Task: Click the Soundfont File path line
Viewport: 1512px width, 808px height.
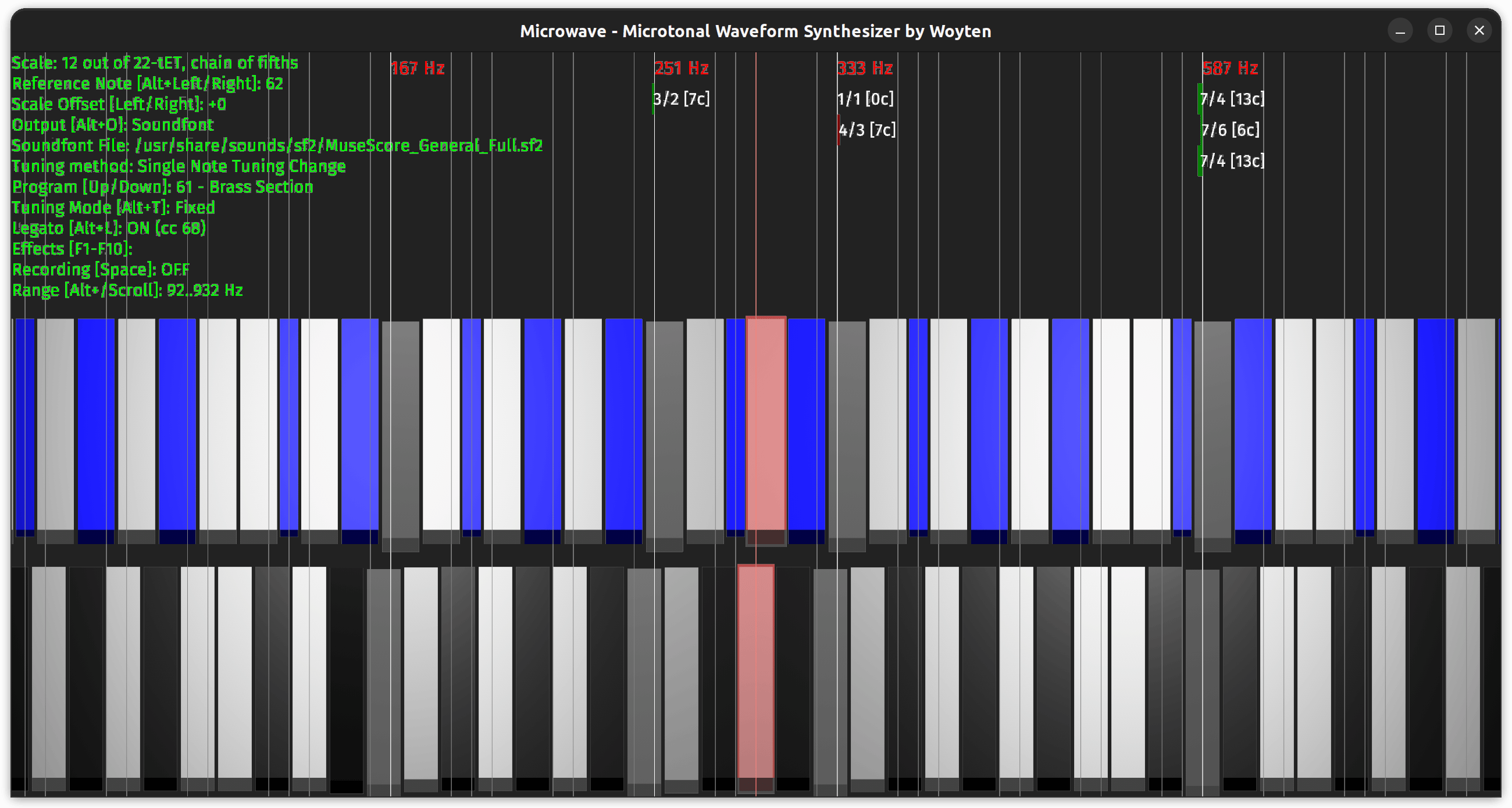Action: 277,145
